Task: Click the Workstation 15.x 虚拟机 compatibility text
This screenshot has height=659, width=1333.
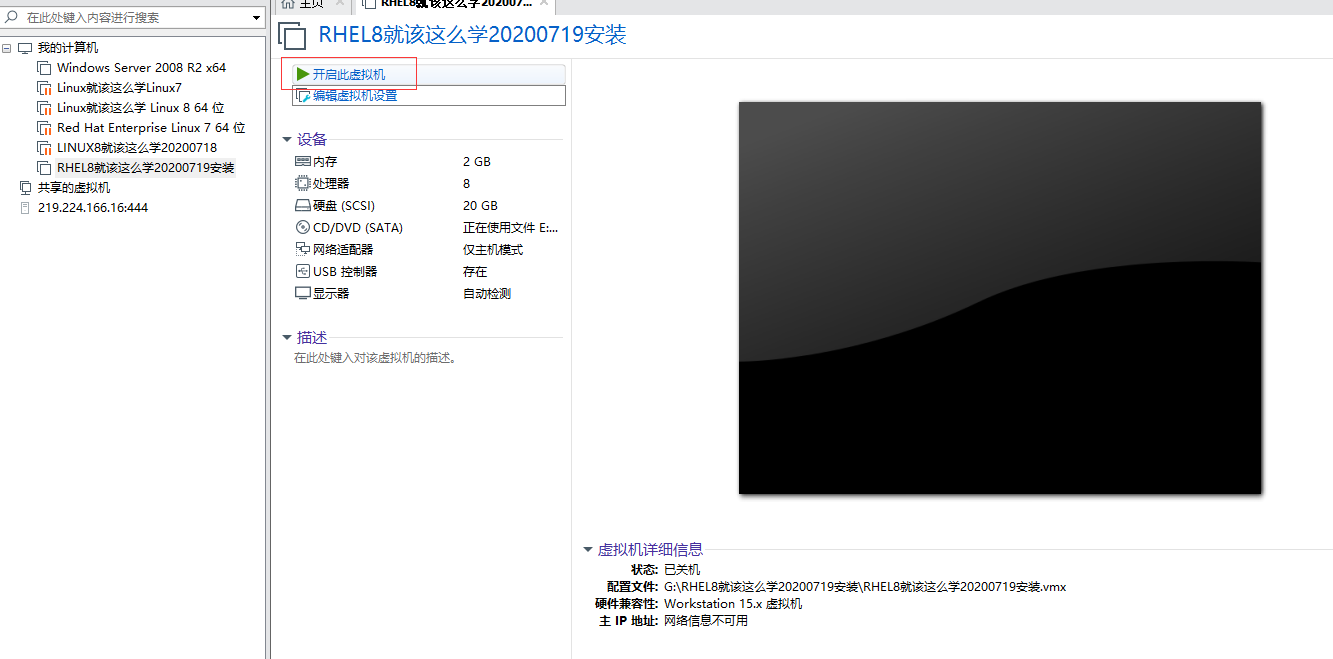Action: tap(733, 604)
